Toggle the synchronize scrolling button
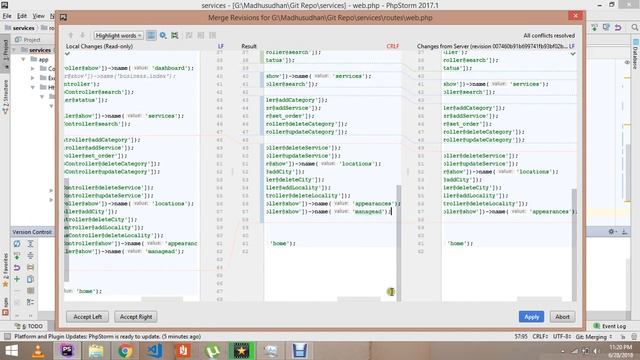 tap(151, 36)
